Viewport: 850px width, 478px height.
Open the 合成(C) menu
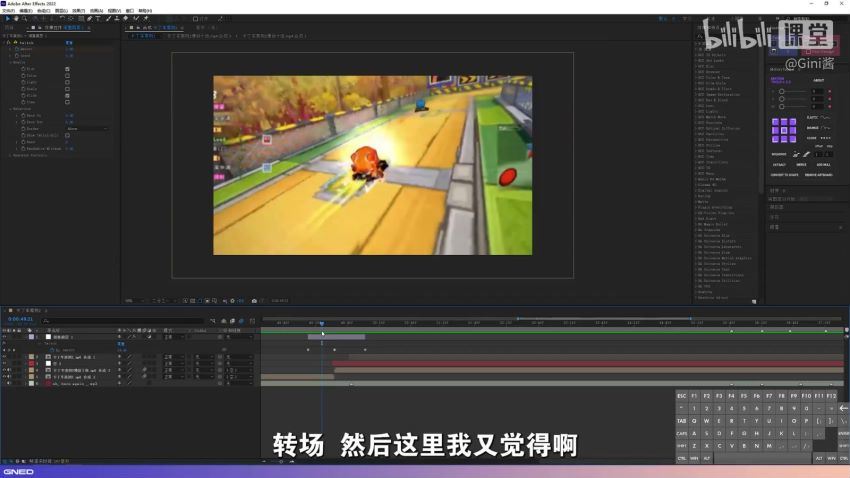coord(44,10)
